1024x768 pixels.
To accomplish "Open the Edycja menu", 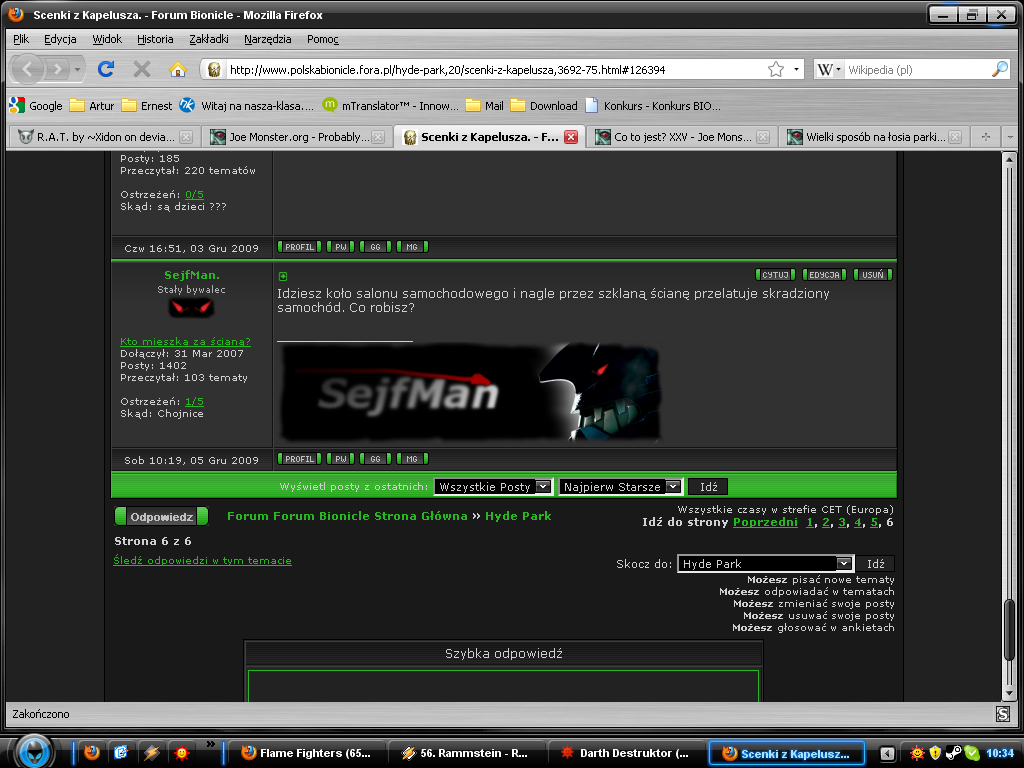I will tap(60, 39).
